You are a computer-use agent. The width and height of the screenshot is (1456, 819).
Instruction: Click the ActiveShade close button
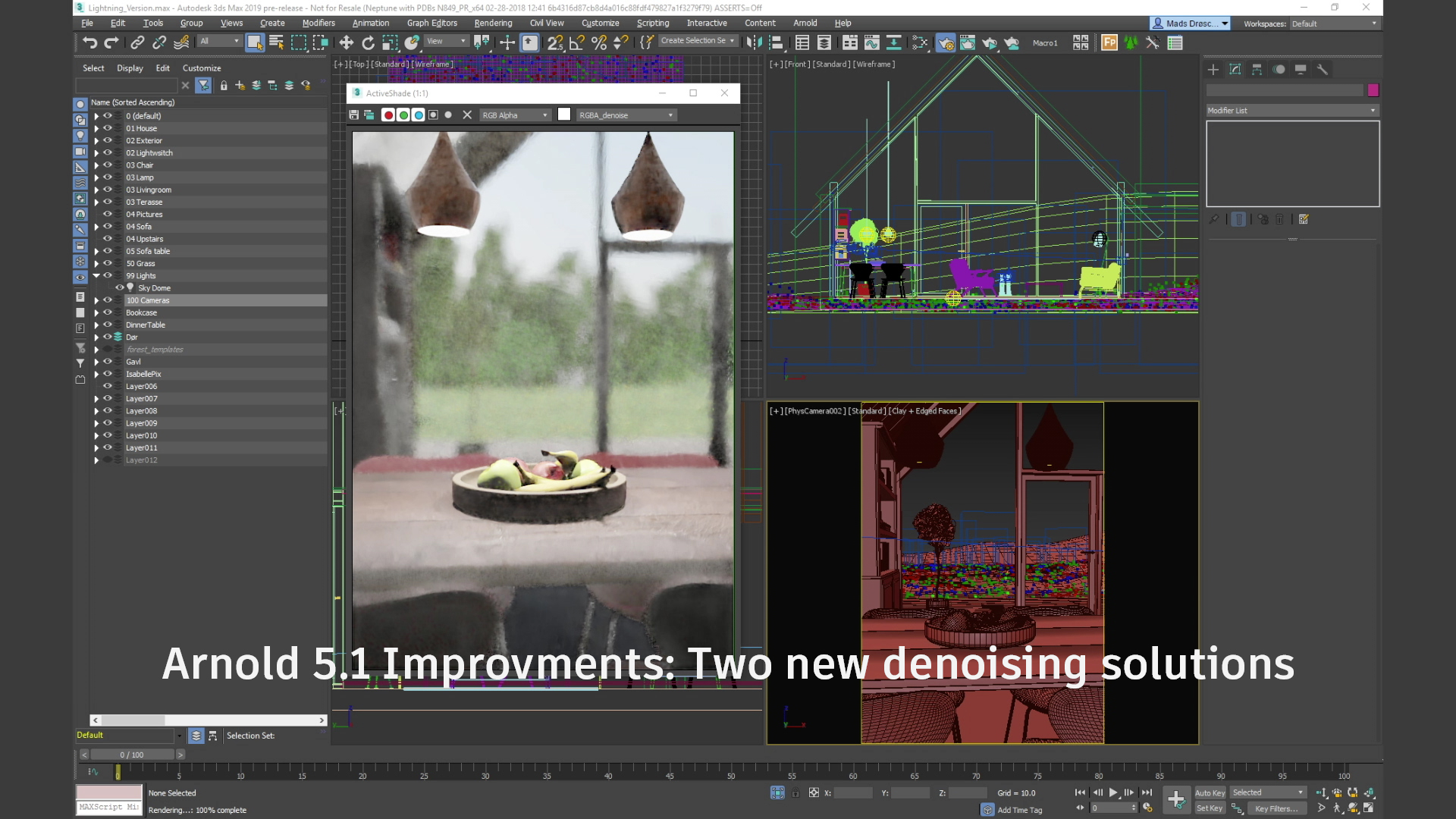tap(725, 92)
